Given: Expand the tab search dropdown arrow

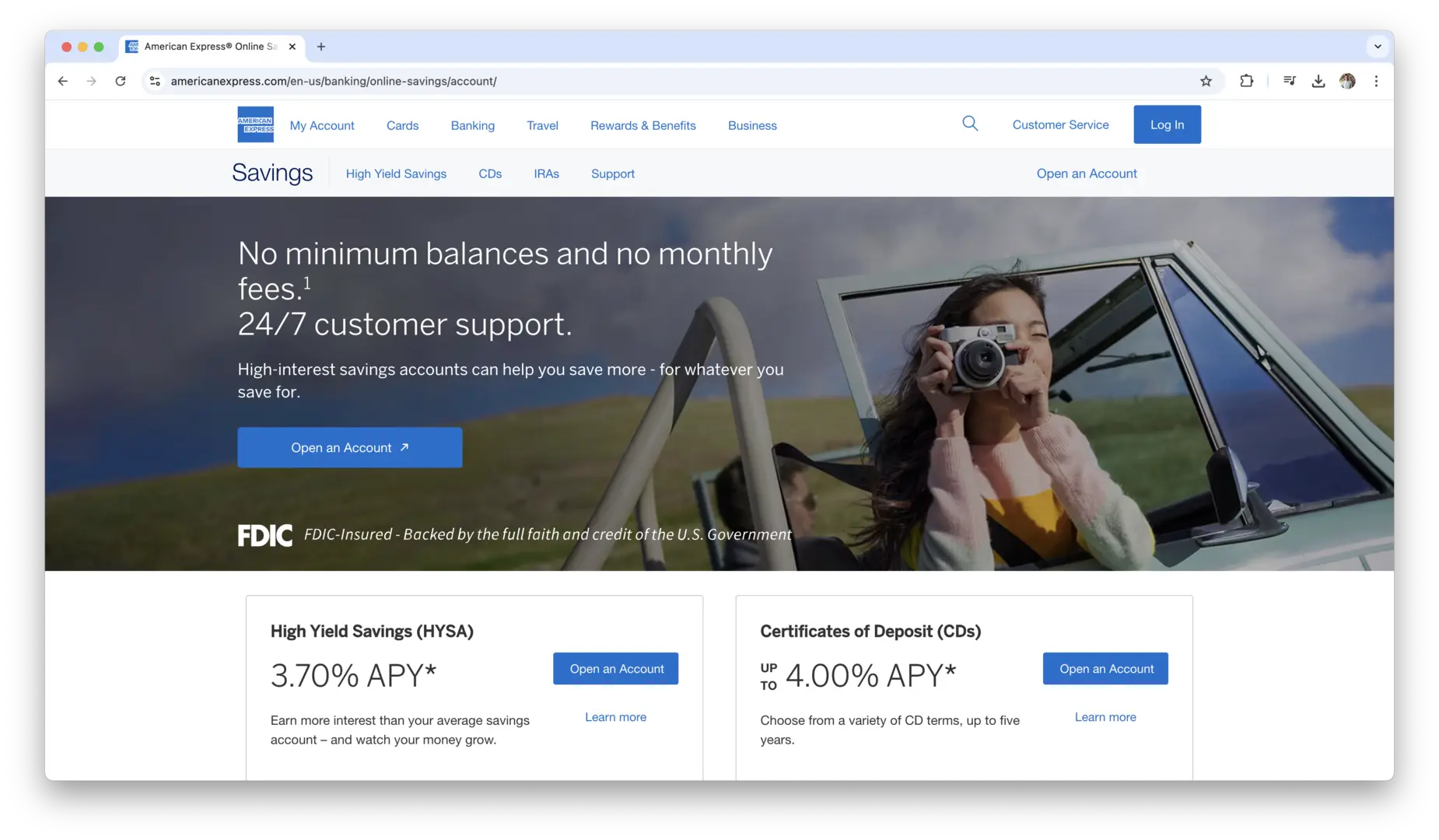Looking at the screenshot, I should (x=1378, y=47).
